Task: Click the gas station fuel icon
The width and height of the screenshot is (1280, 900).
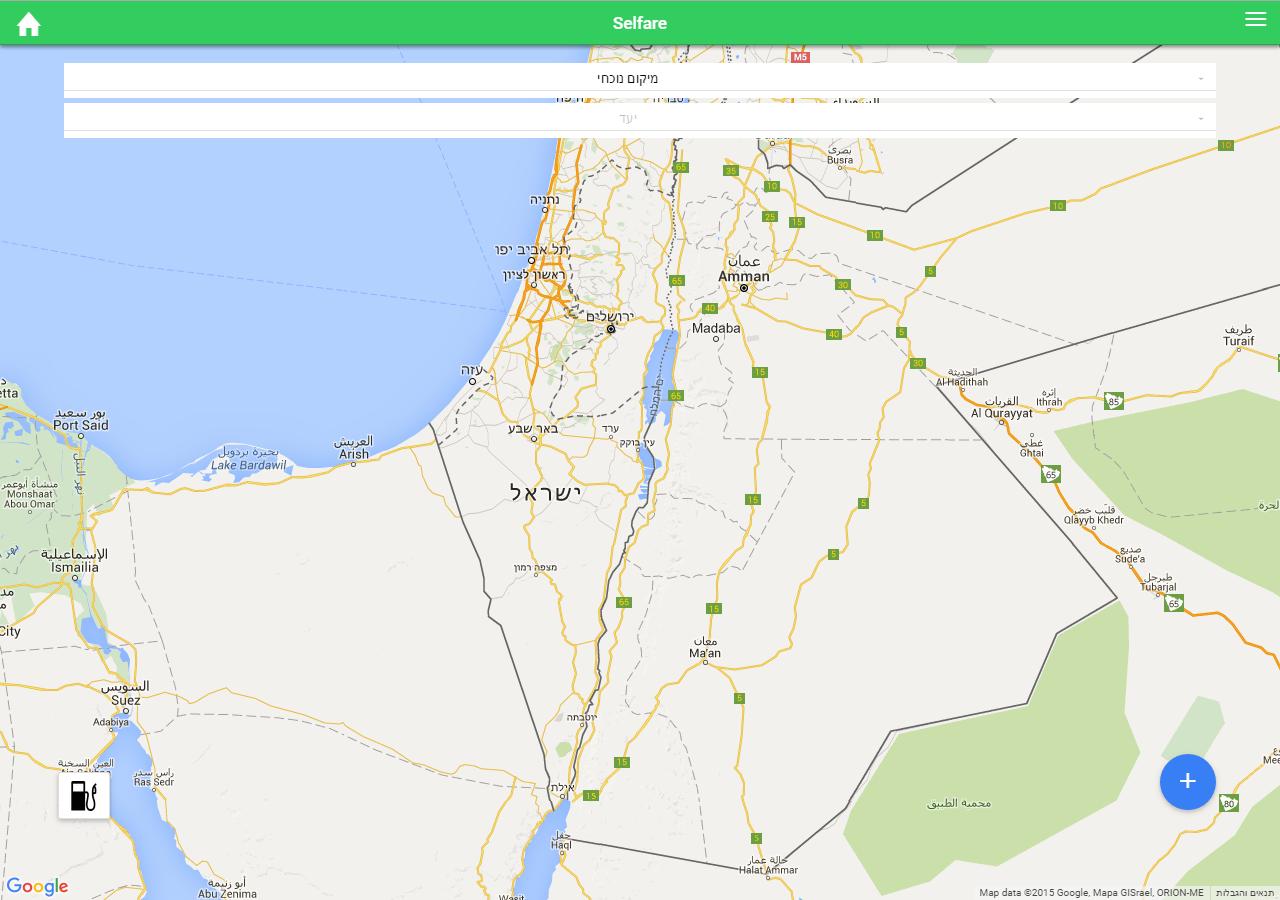Action: pyautogui.click(x=84, y=796)
